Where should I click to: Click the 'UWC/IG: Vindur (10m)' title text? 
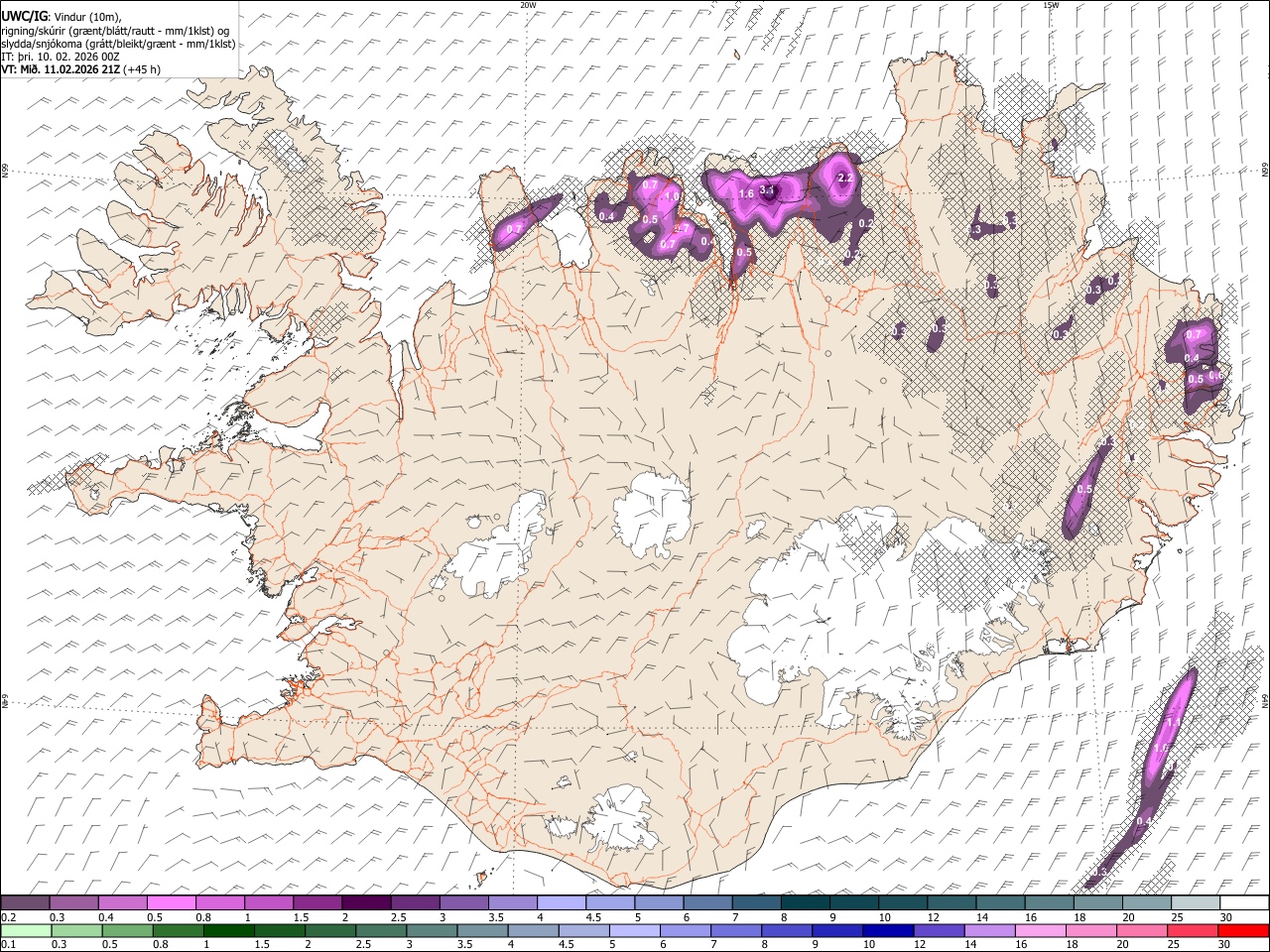pyautogui.click(x=61, y=16)
